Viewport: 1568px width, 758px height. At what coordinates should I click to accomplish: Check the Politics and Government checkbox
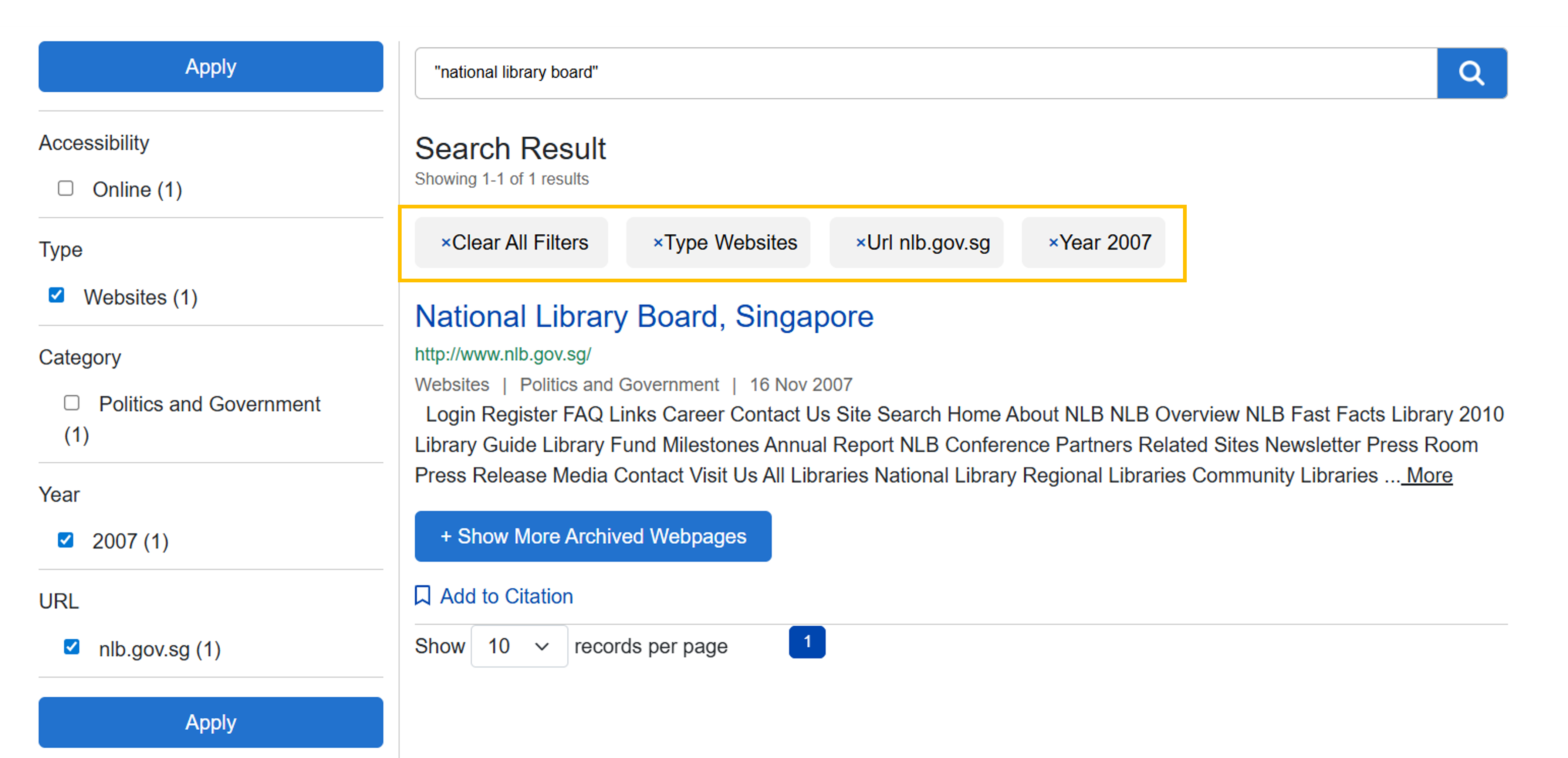pyautogui.click(x=72, y=403)
